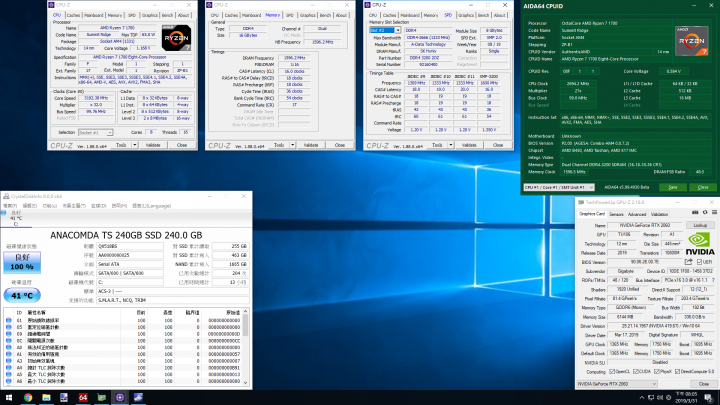This screenshot has height=405, width=720.
Task: Click the Graphics tab in CPU-Z SPD window
Action: (x=466, y=15)
